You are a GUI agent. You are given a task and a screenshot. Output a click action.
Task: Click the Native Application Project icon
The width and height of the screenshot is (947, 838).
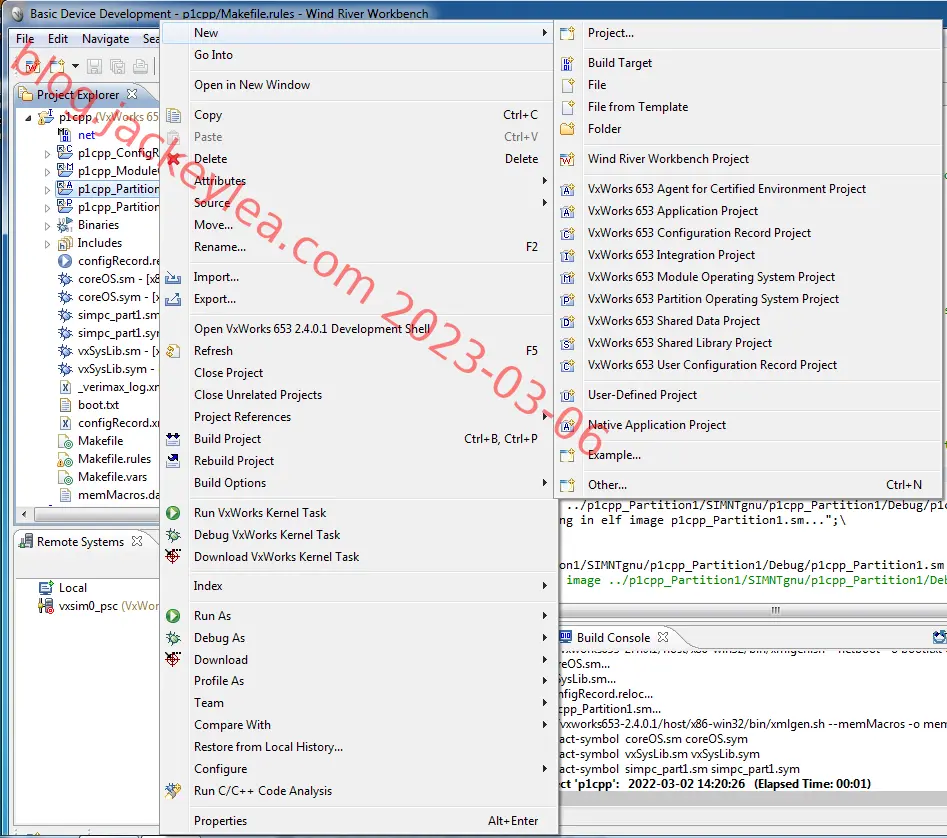[567, 425]
